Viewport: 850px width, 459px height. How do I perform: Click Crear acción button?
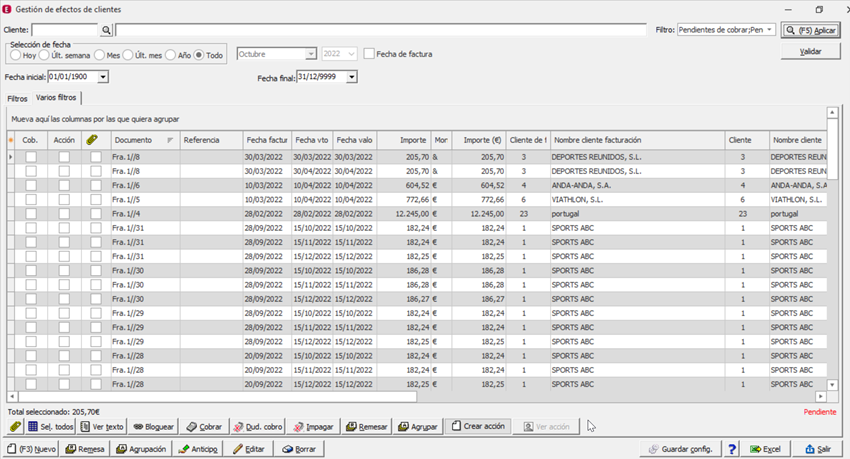479,426
